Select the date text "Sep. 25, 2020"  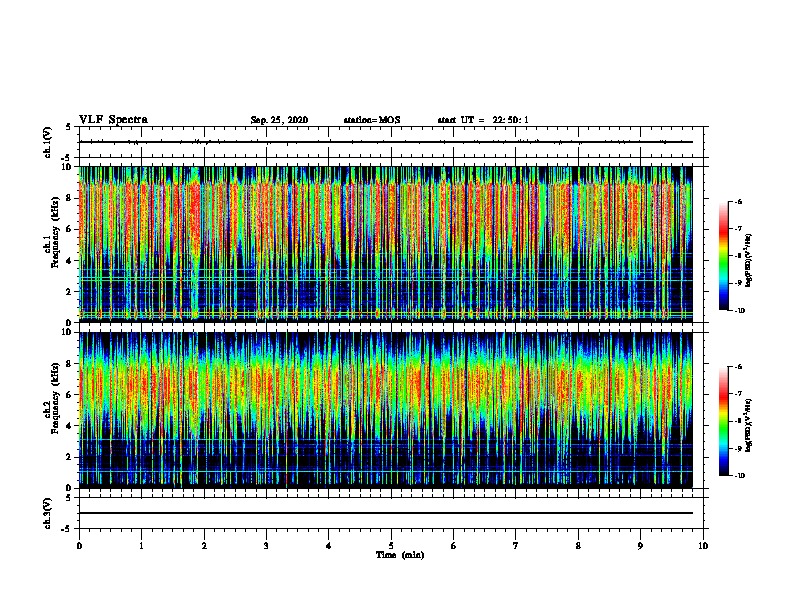pos(279,120)
